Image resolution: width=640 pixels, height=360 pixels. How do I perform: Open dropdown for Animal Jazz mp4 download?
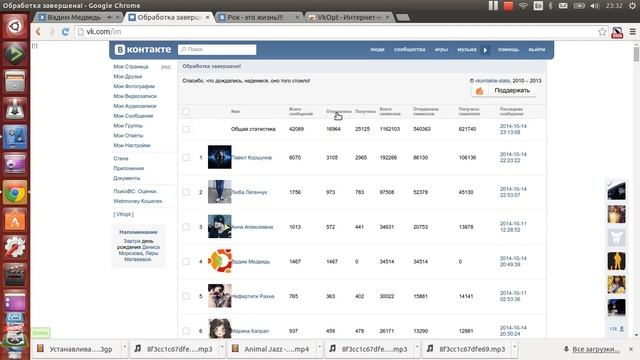[x=320, y=349]
